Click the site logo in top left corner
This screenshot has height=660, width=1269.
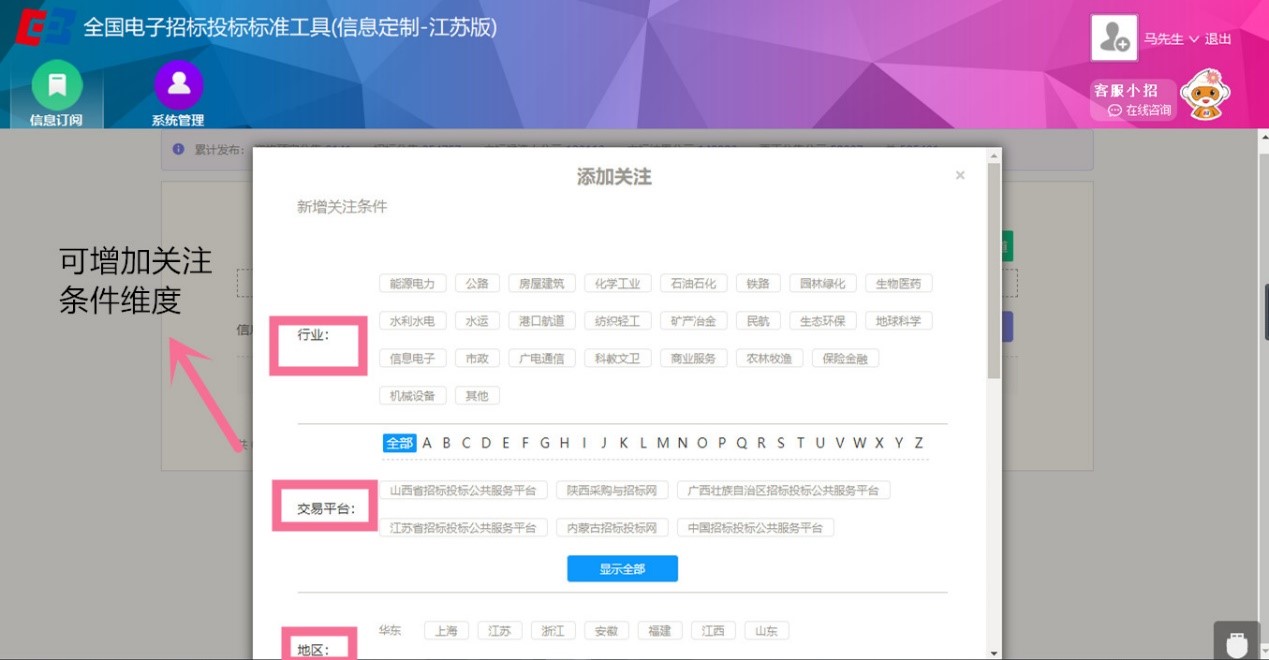pyautogui.click(x=42, y=26)
